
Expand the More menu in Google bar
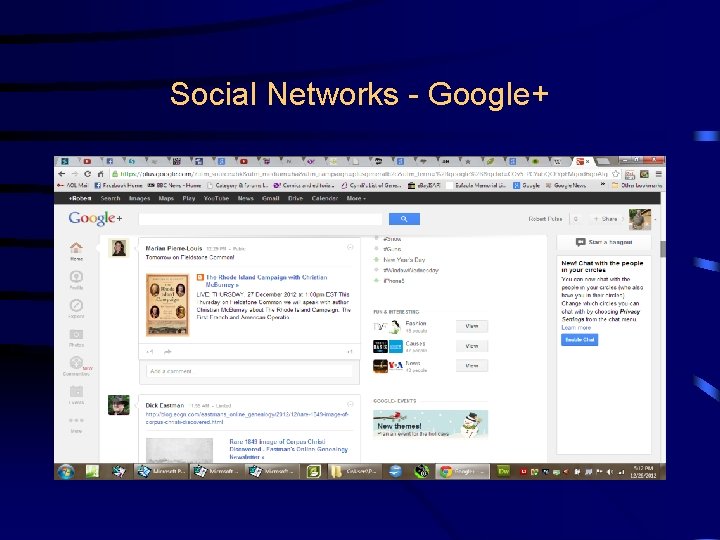pos(356,198)
